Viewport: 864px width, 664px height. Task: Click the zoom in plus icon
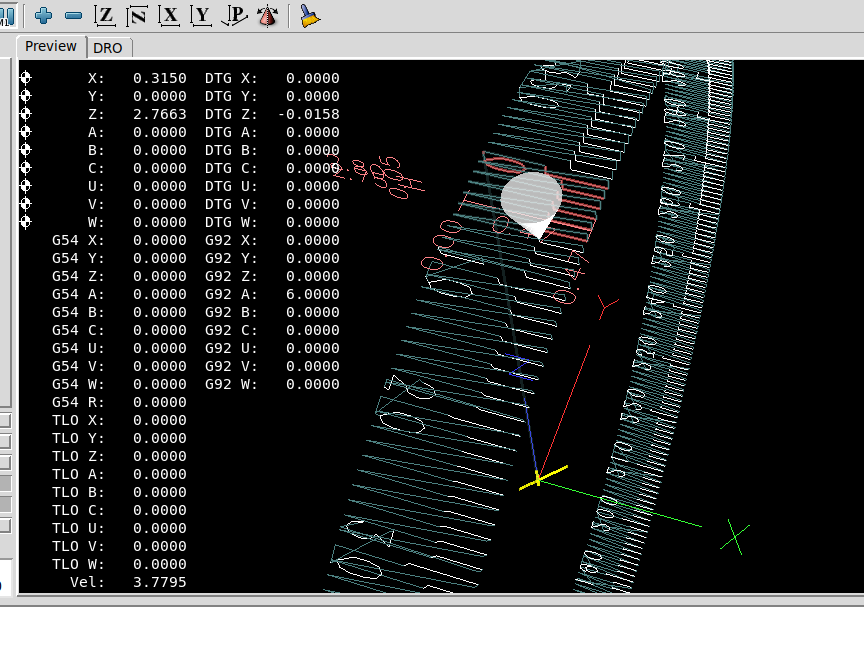(x=43, y=15)
